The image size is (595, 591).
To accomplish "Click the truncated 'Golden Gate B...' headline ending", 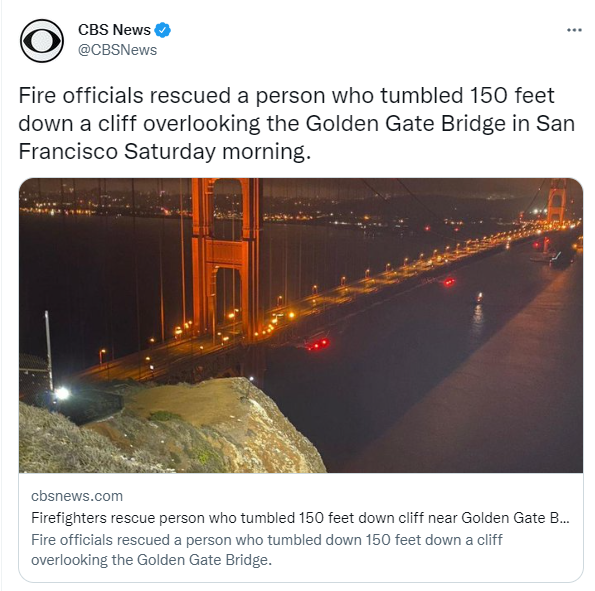I will tap(515, 518).
